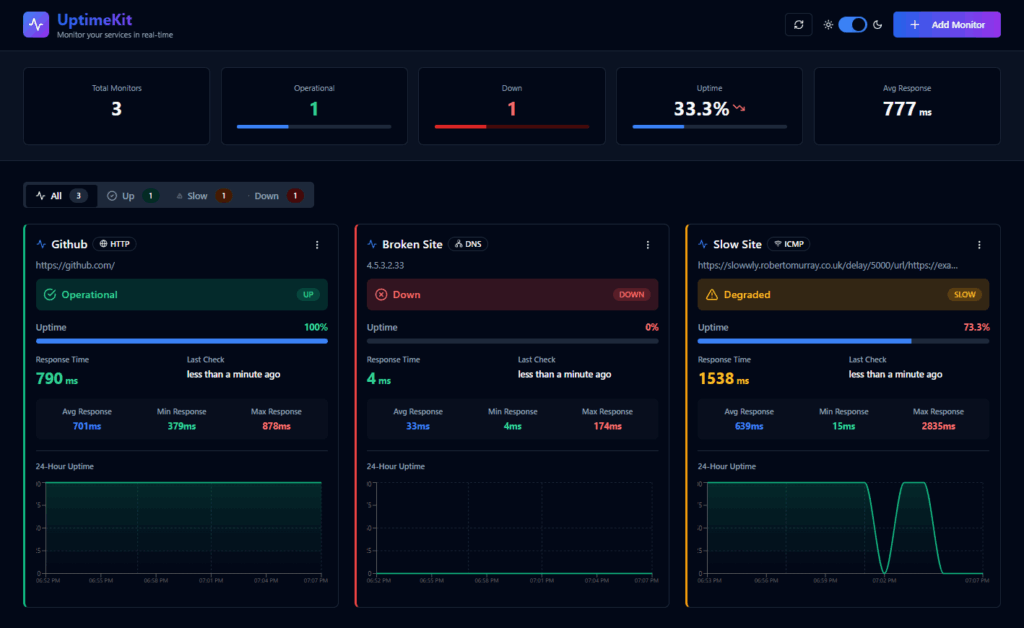Image resolution: width=1024 pixels, height=628 pixels.
Task: Select the All monitors filter tab
Action: (x=61, y=196)
